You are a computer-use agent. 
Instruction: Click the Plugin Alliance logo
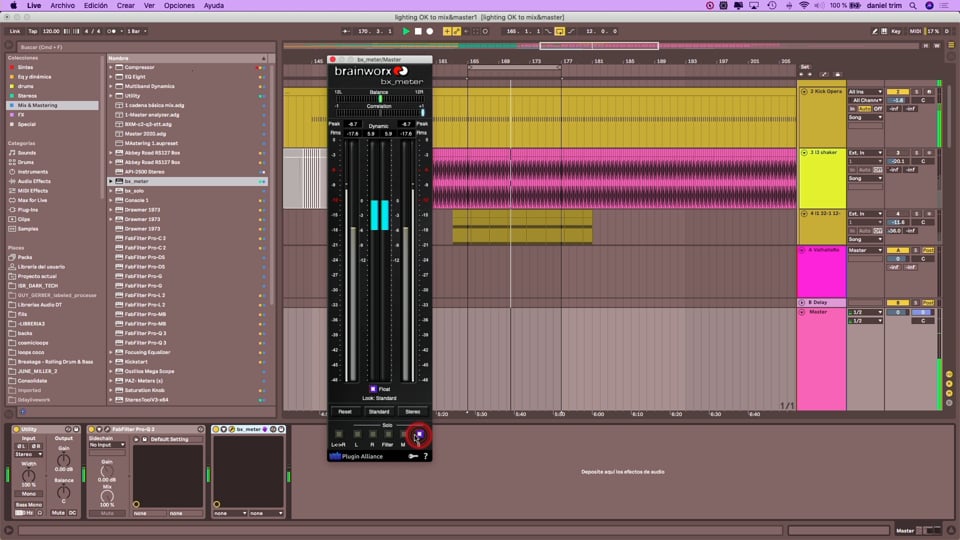click(356, 456)
